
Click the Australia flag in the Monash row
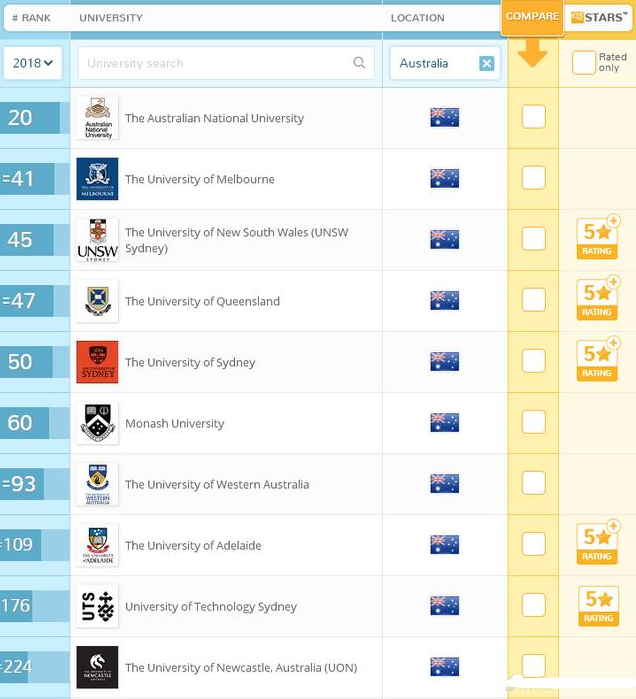tap(444, 423)
